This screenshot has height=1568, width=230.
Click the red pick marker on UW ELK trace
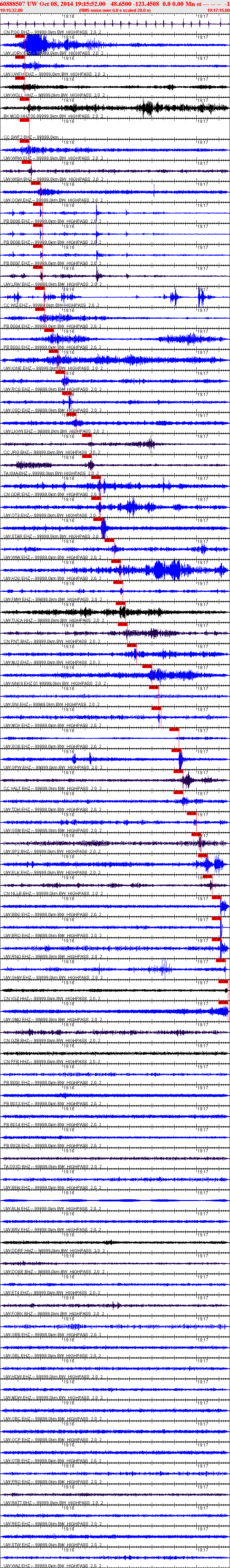207,876
